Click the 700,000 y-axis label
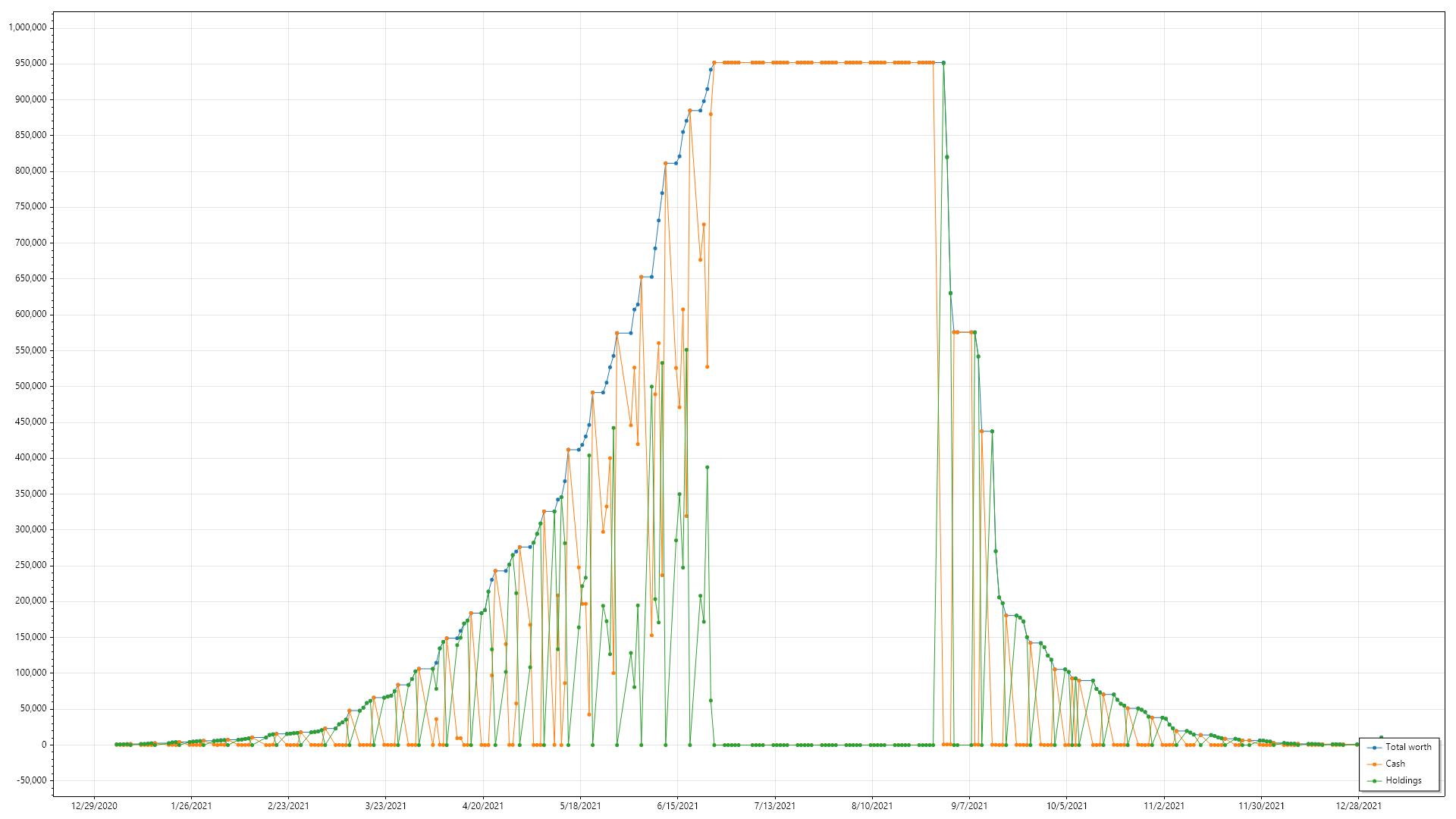The height and width of the screenshot is (819, 1456). tap(30, 243)
